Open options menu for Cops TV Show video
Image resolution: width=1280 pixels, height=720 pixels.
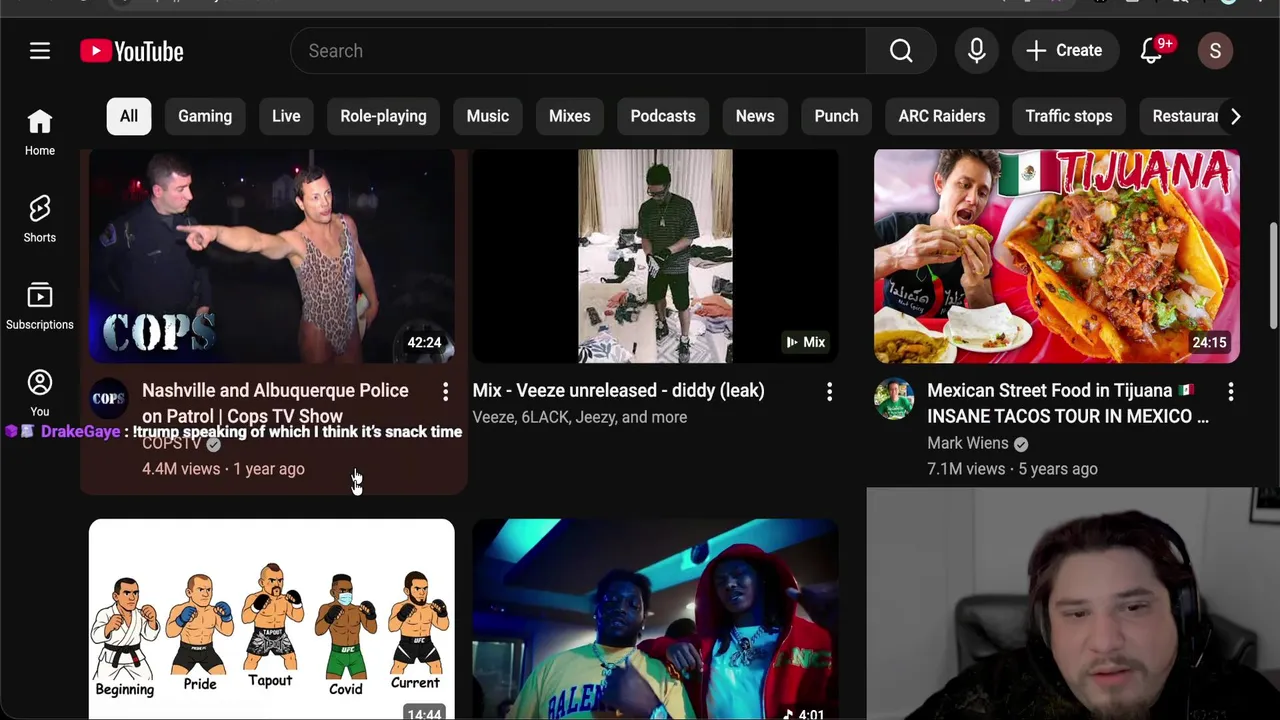click(x=446, y=392)
